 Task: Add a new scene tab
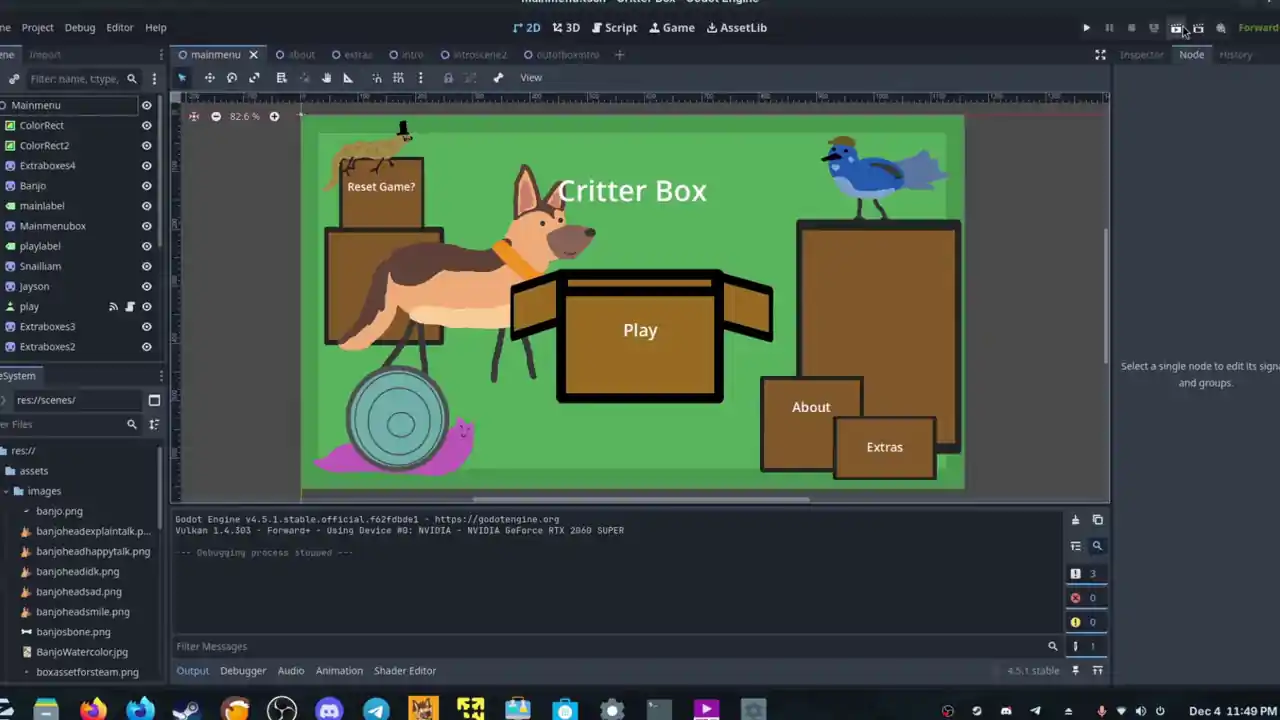(x=619, y=55)
